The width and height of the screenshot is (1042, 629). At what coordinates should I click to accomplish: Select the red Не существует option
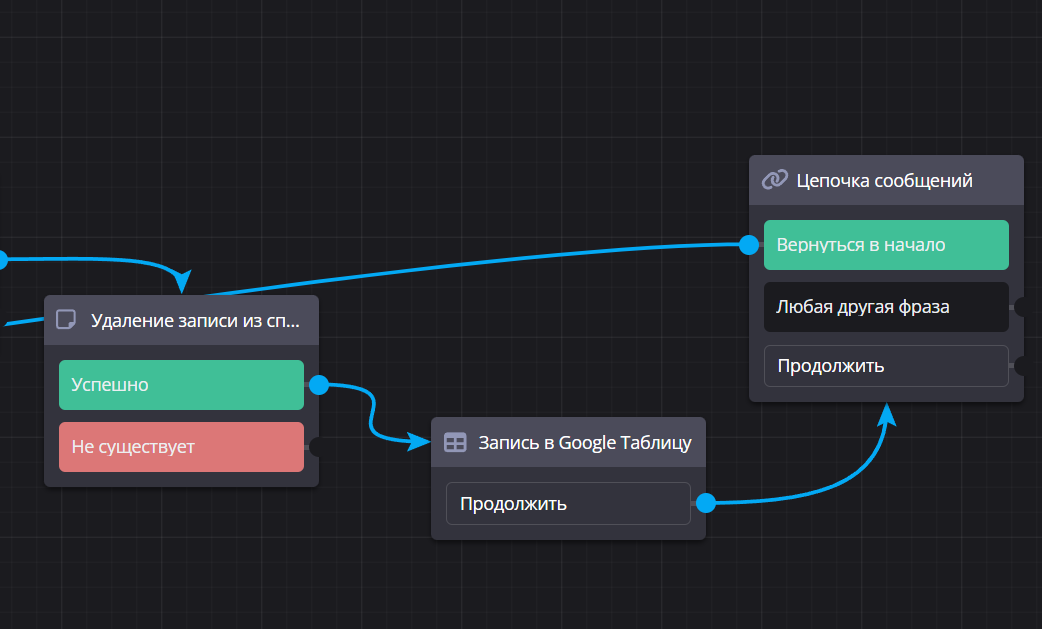point(181,447)
